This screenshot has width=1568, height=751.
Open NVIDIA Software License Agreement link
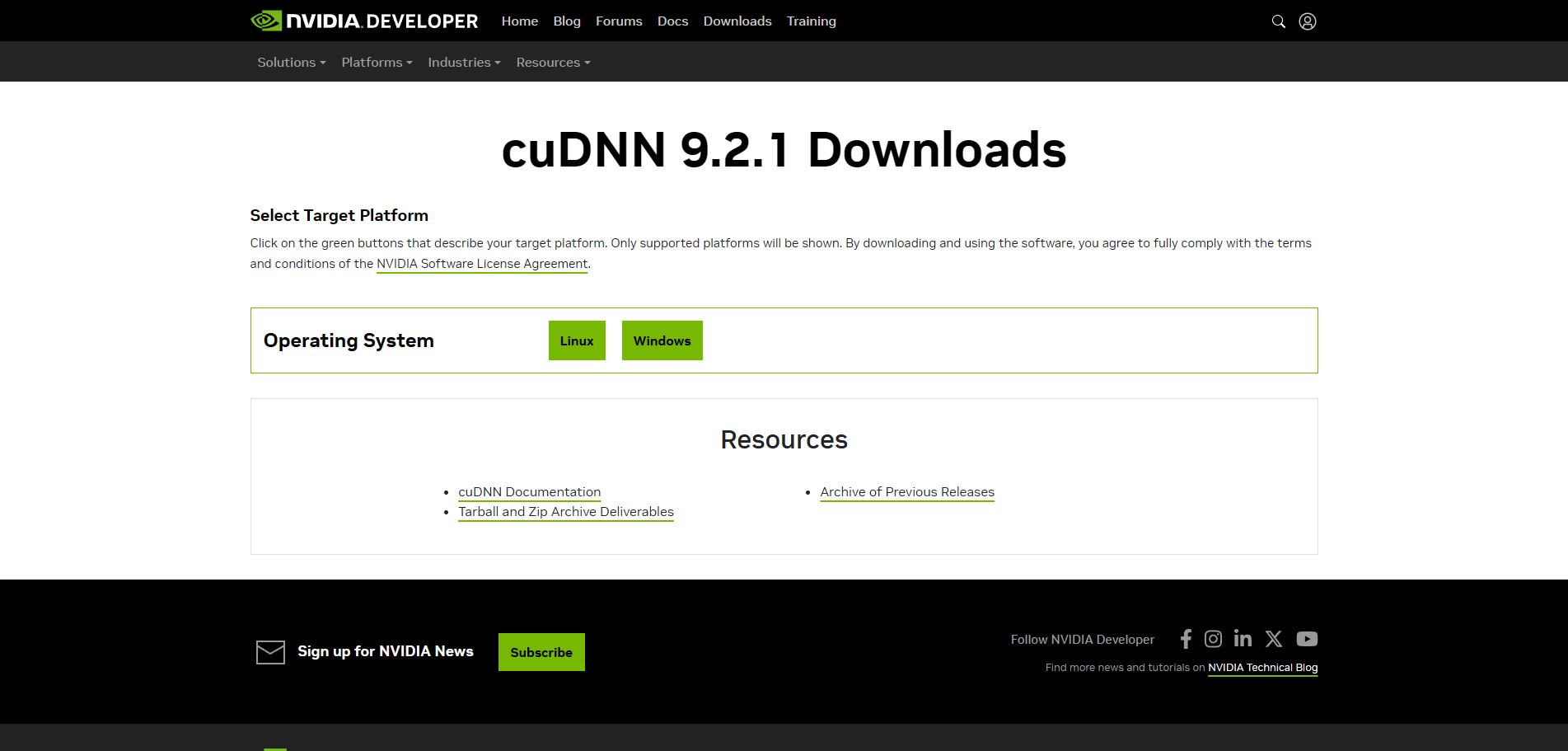[x=482, y=264]
